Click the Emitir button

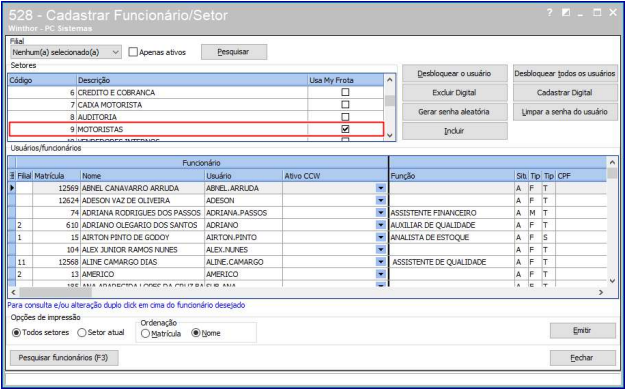pyautogui.click(x=583, y=331)
